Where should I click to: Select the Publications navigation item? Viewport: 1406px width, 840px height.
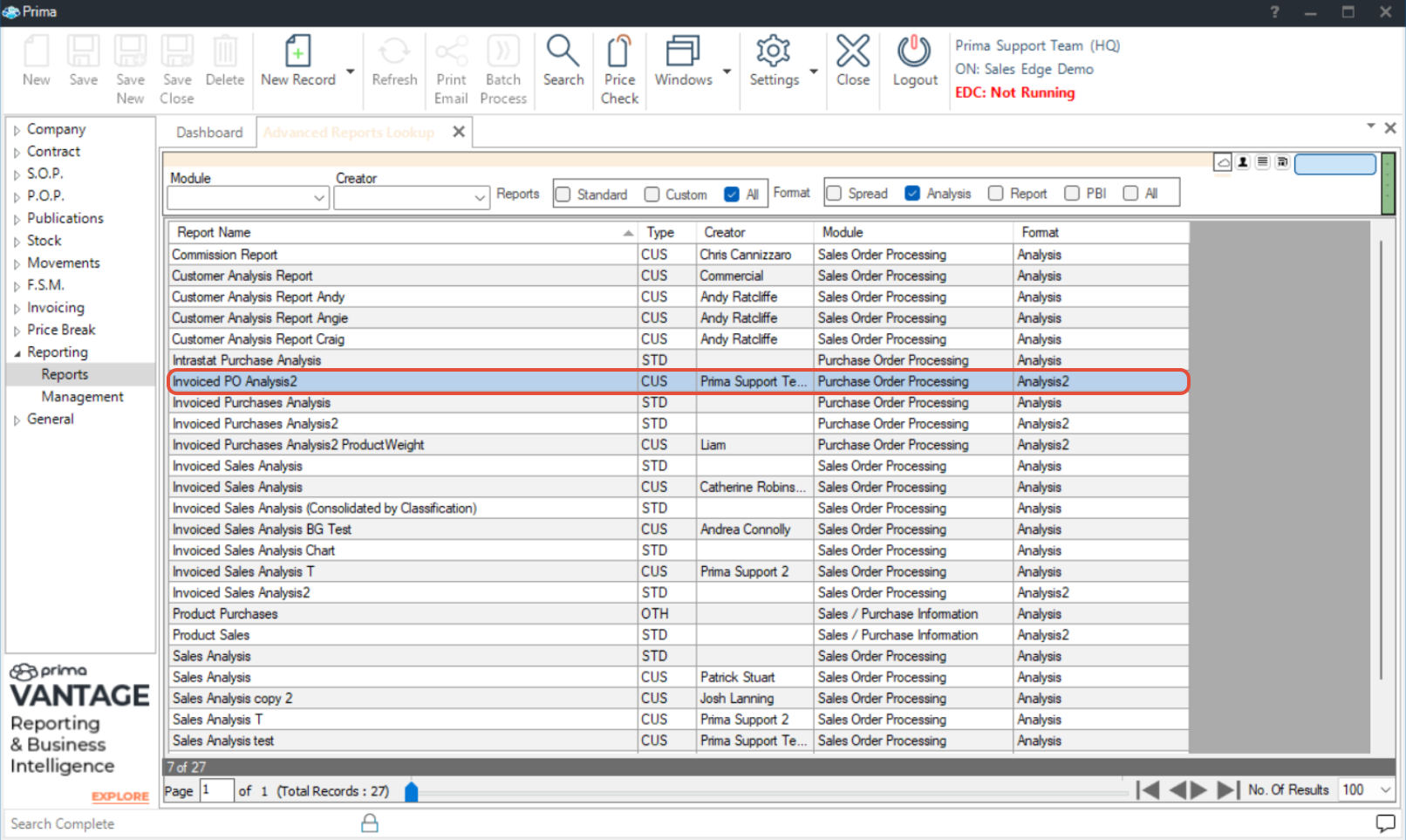pos(65,218)
